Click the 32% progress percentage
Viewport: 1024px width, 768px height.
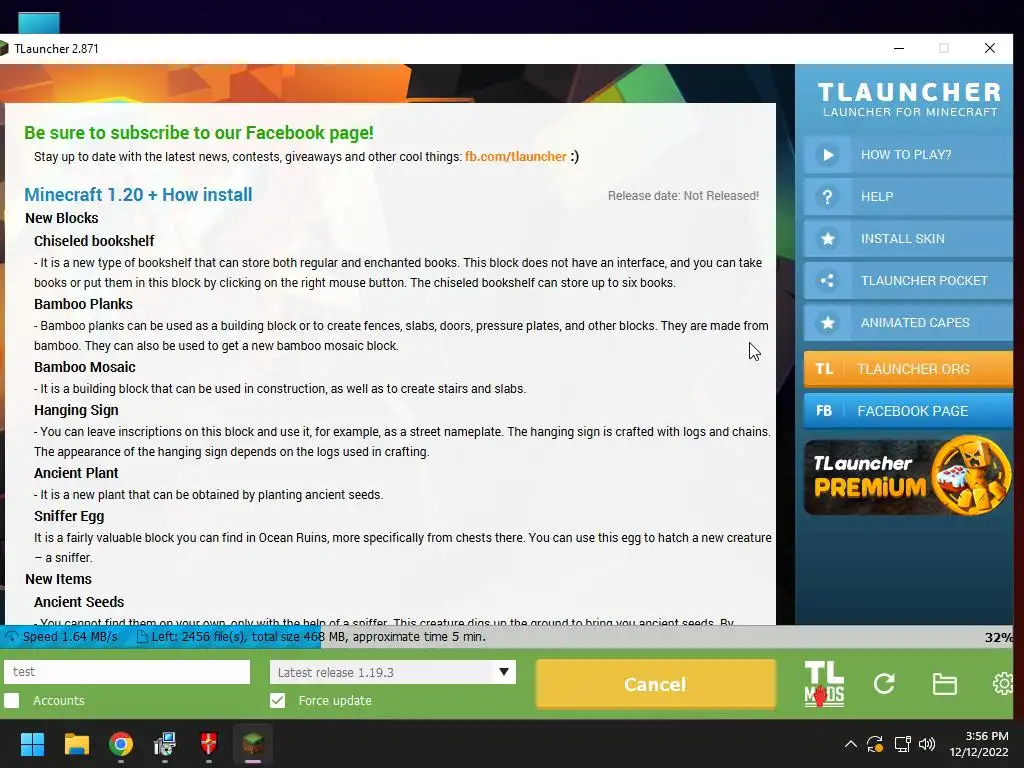[999, 637]
